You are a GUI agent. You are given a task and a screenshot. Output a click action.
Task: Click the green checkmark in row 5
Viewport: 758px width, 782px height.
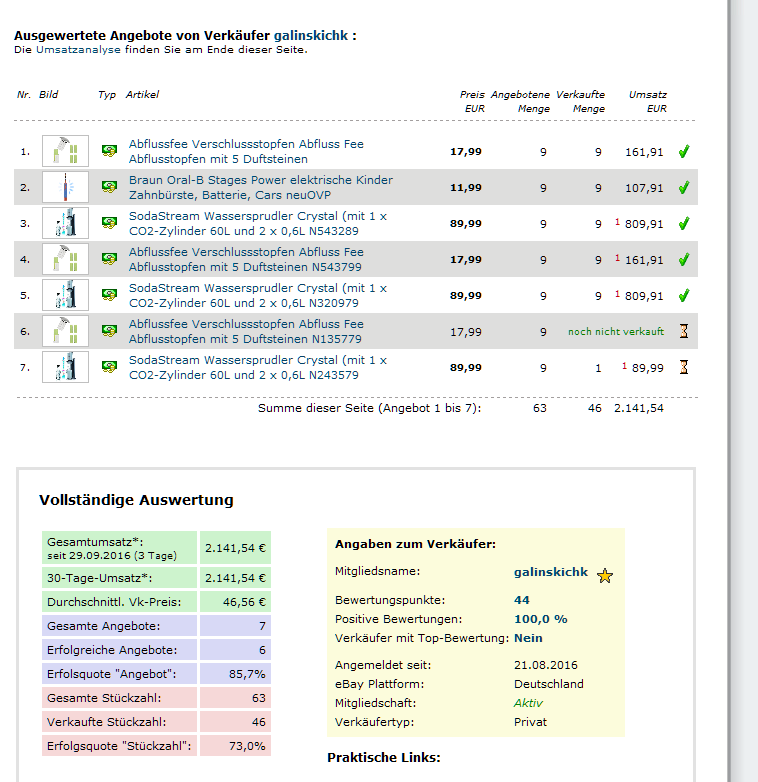click(x=684, y=295)
